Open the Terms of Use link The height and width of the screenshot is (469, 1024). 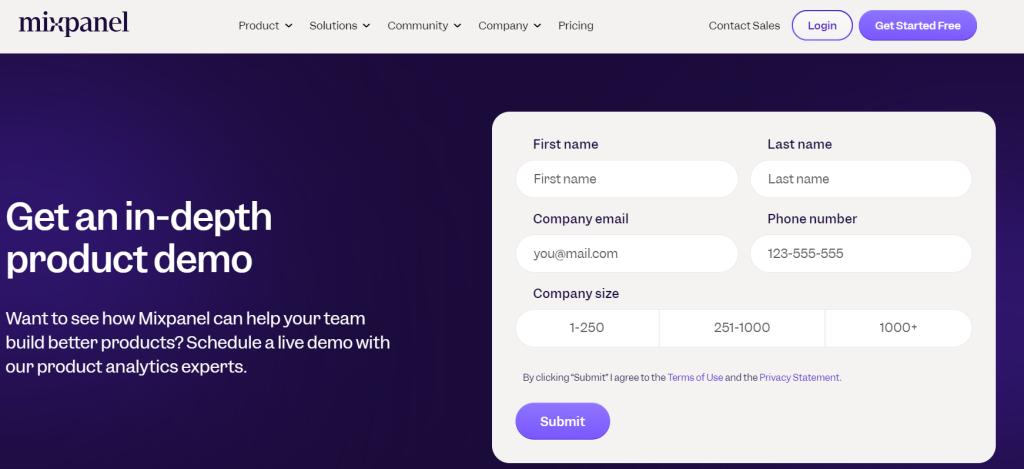click(x=695, y=378)
